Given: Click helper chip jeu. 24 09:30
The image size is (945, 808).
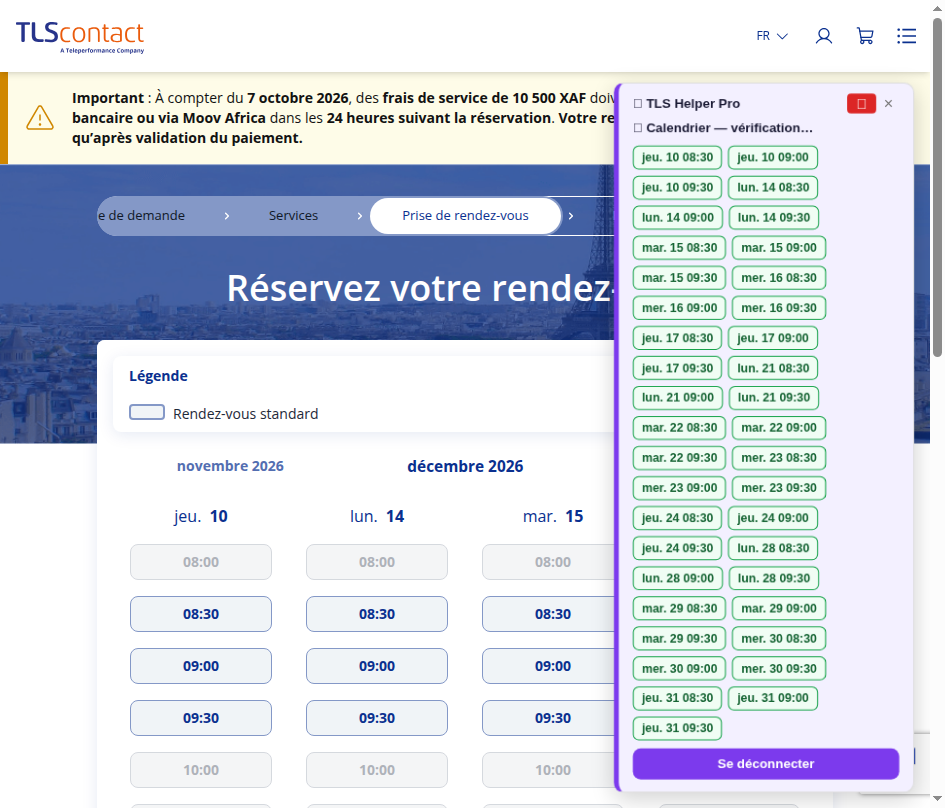Looking at the screenshot, I should [677, 548].
